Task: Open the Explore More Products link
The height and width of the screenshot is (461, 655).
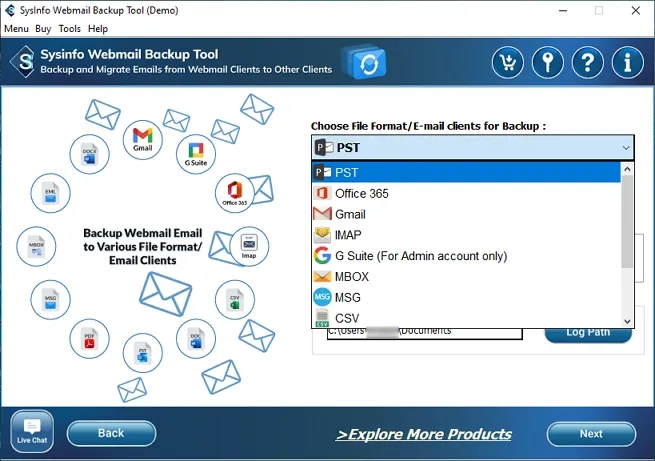Action: tap(424, 434)
